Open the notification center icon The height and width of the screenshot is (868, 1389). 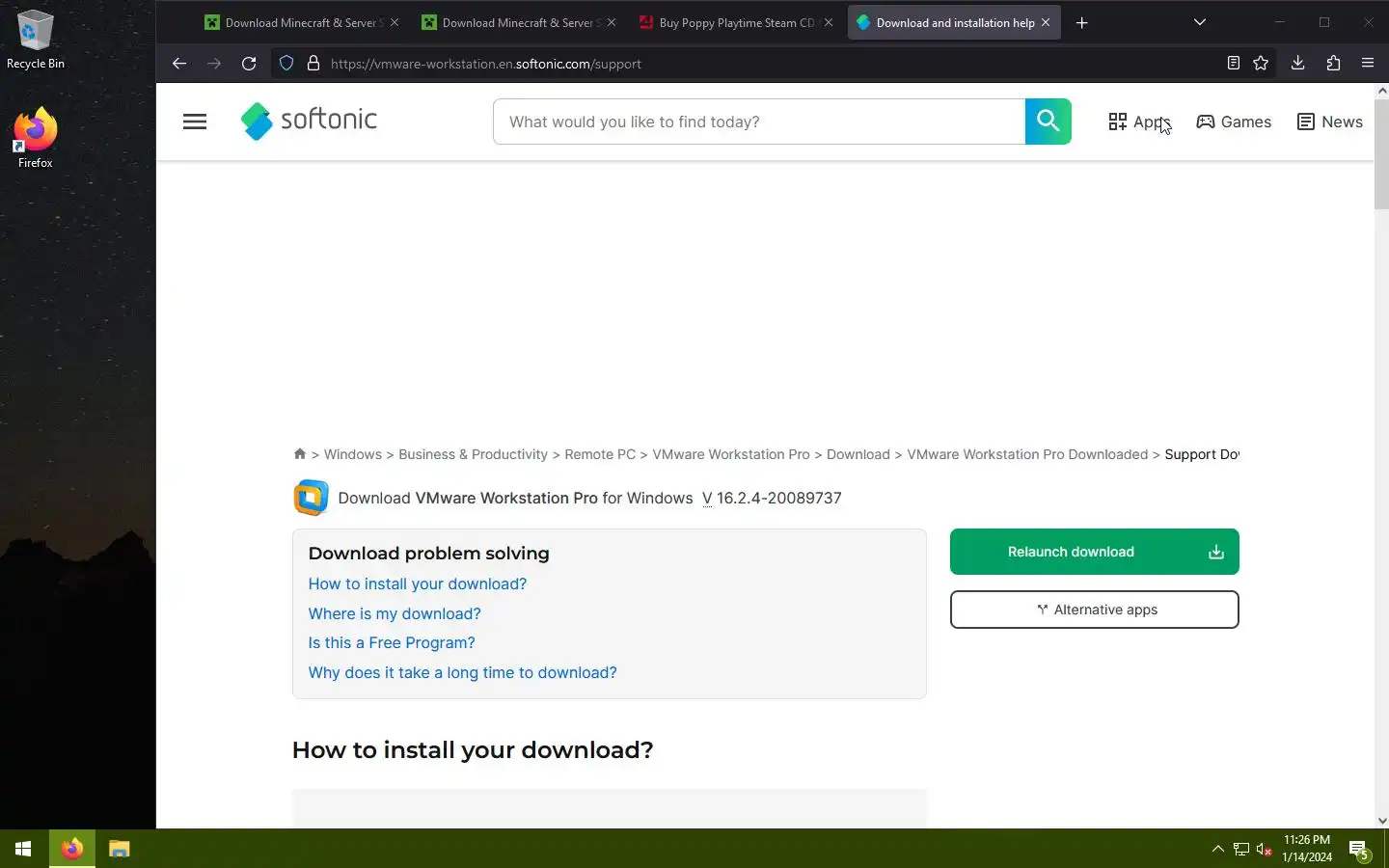pos(1359,849)
